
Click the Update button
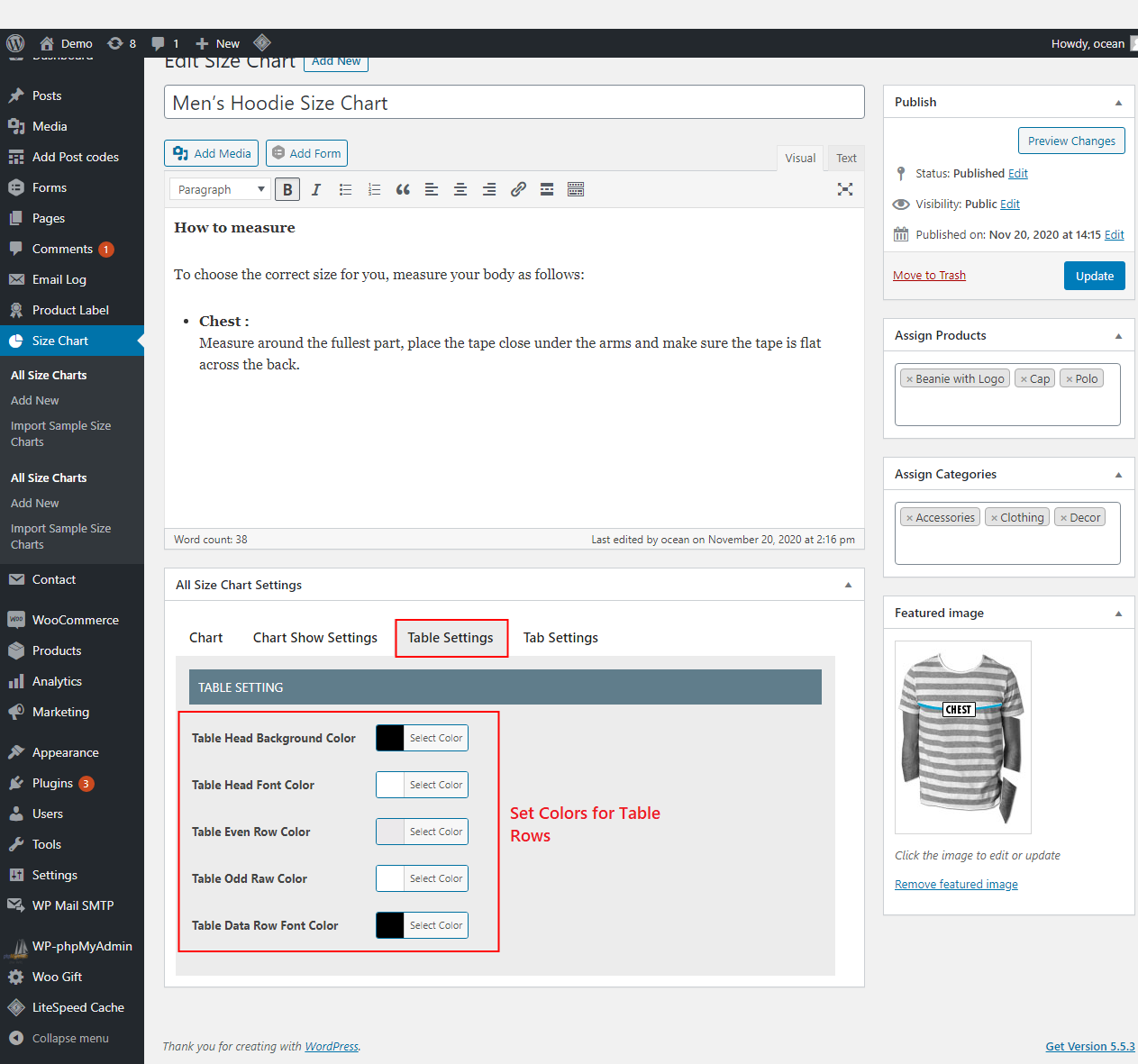click(1094, 276)
